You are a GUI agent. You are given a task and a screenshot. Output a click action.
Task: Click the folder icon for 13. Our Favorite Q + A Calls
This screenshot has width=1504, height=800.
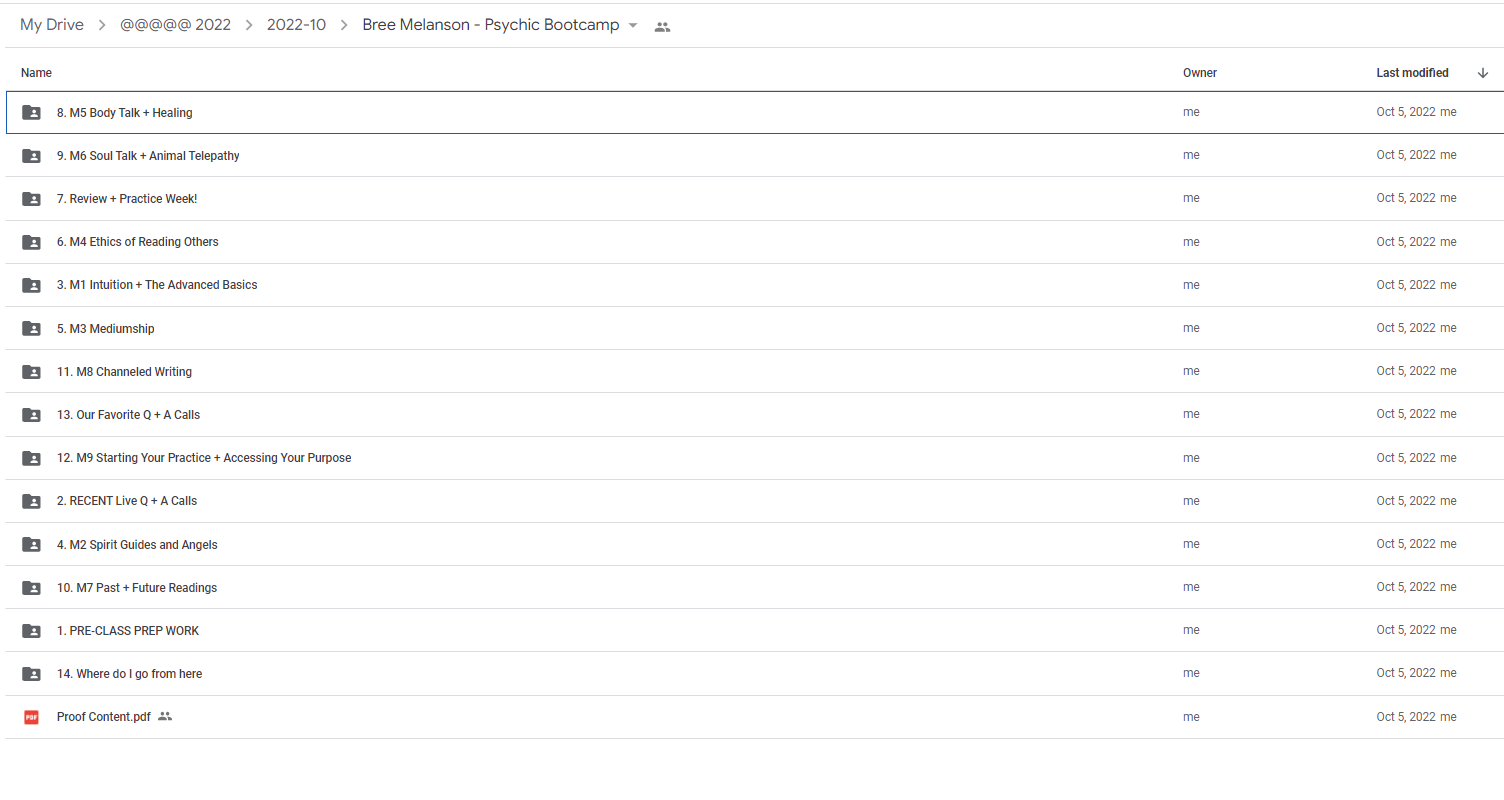coord(31,415)
